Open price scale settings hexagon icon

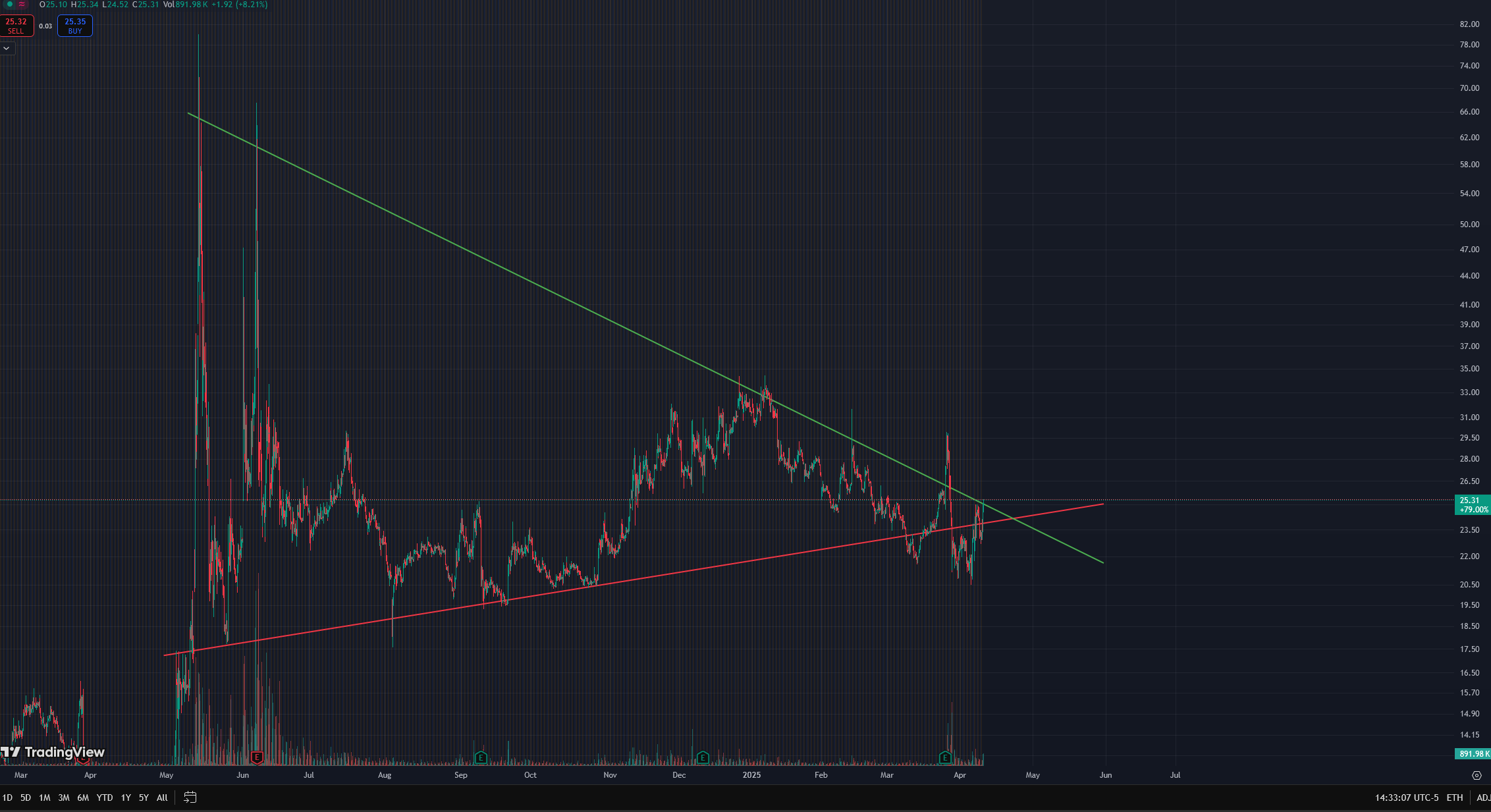click(x=1477, y=775)
